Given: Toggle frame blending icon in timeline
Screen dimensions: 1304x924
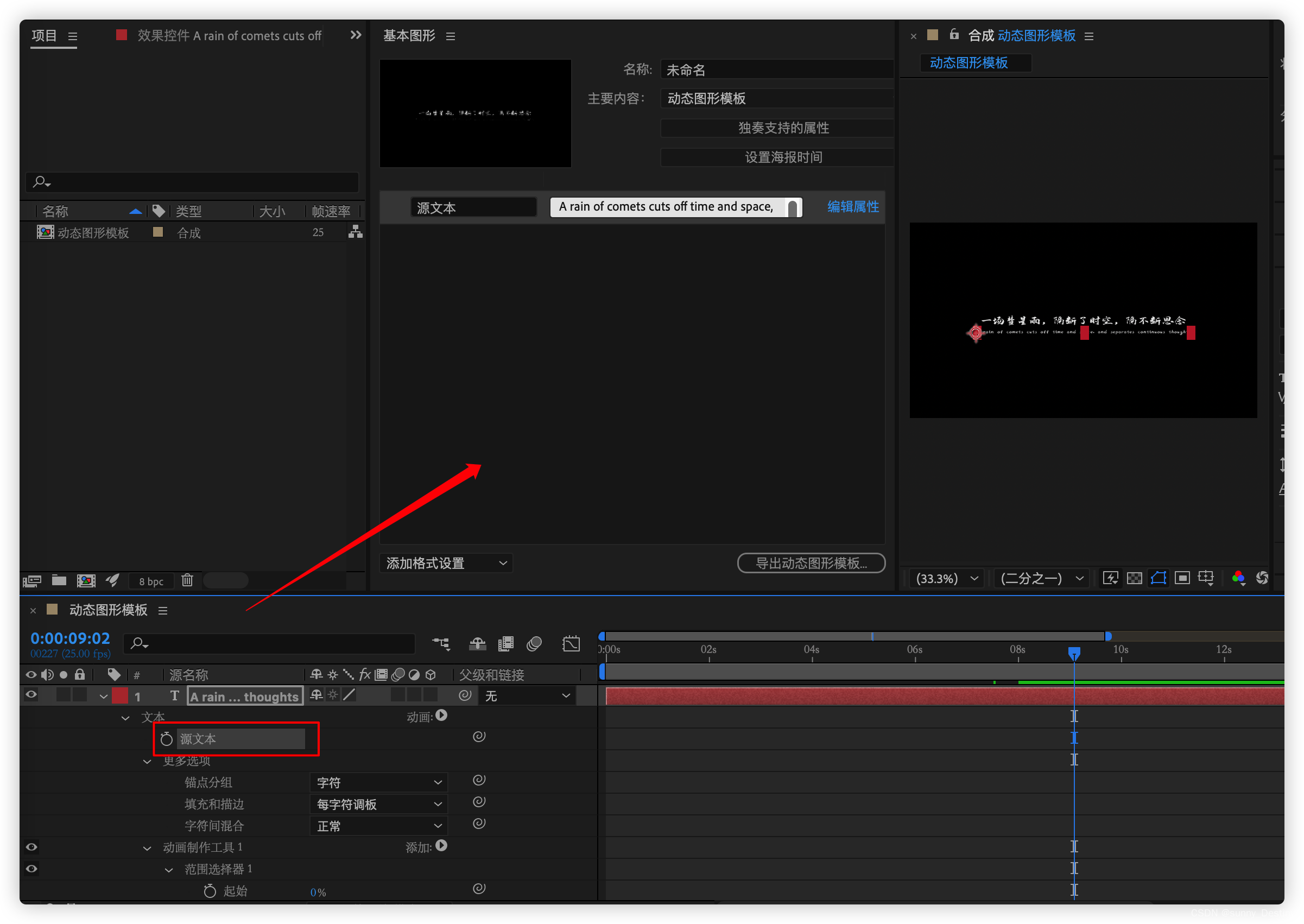Looking at the screenshot, I should [x=506, y=643].
